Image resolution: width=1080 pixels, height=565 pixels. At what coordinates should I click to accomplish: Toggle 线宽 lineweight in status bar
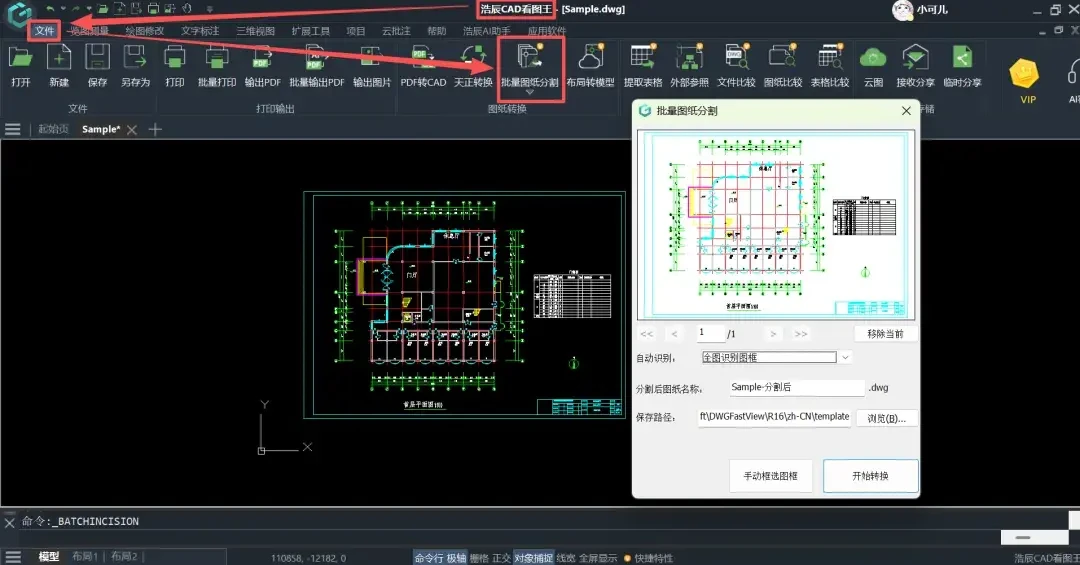click(565, 558)
